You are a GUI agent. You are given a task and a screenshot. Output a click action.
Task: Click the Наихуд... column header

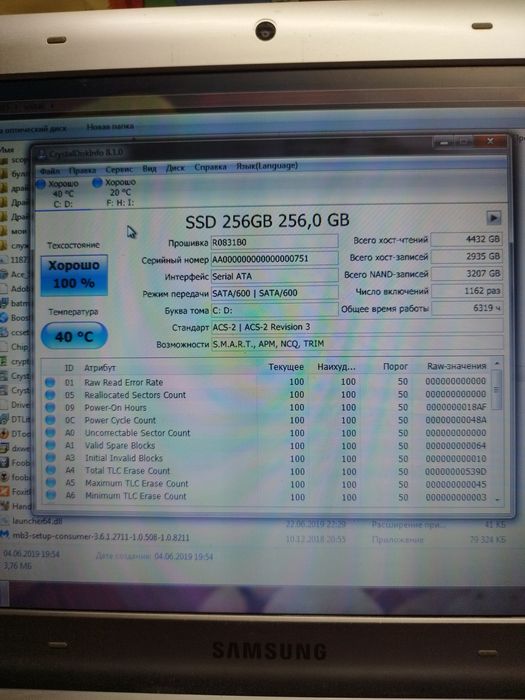pyautogui.click(x=336, y=367)
